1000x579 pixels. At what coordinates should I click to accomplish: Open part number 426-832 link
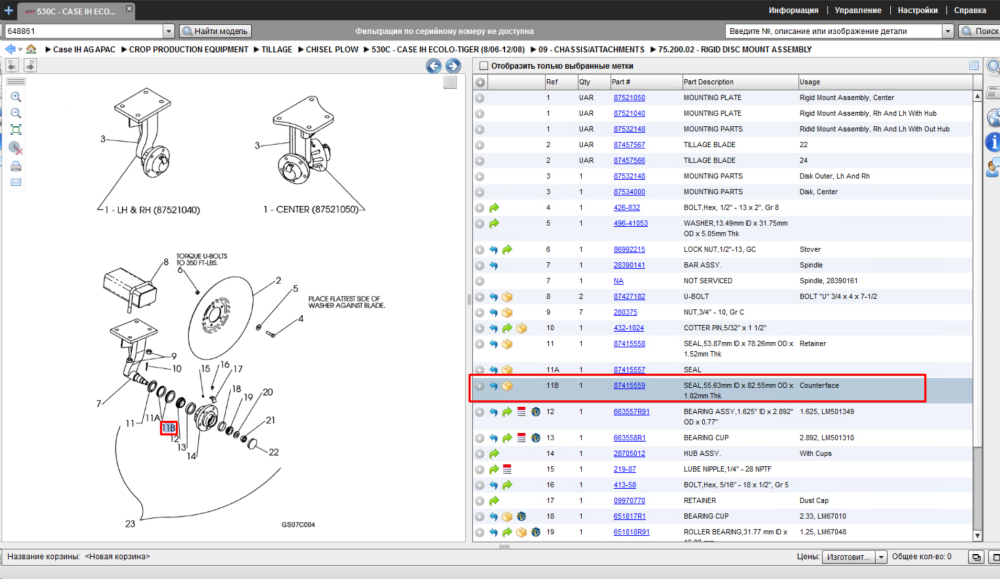click(x=626, y=208)
